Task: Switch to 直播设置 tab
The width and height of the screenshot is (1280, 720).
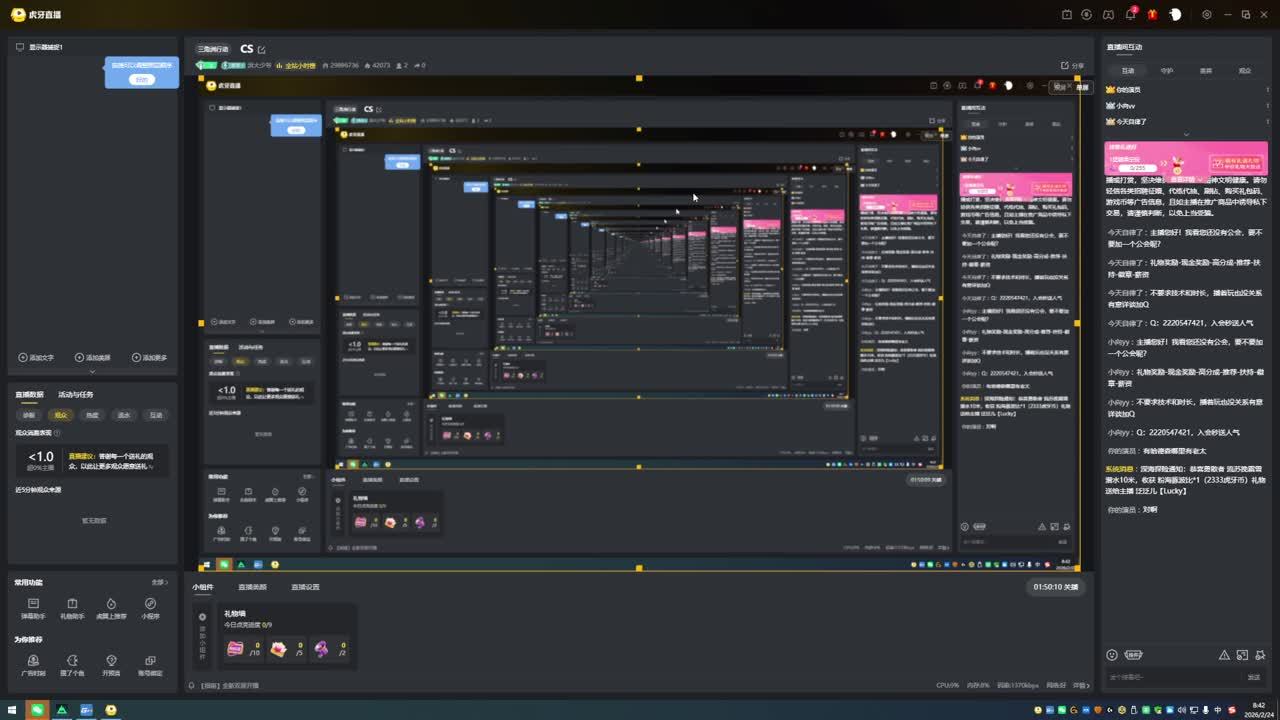Action: tap(305, 587)
